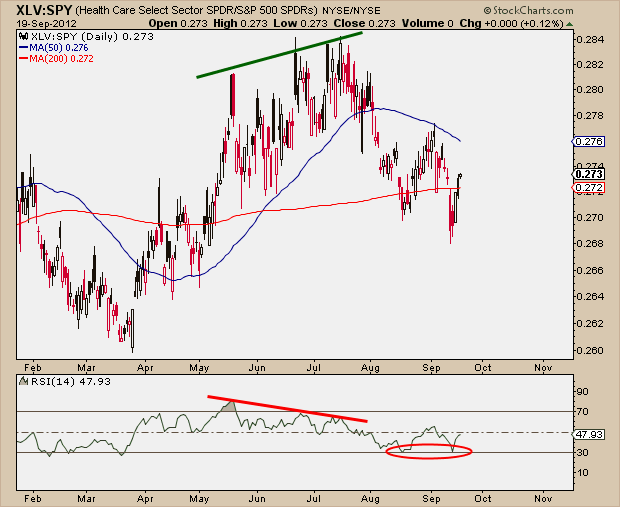Click the 0.268 price axis label

(x=590, y=244)
